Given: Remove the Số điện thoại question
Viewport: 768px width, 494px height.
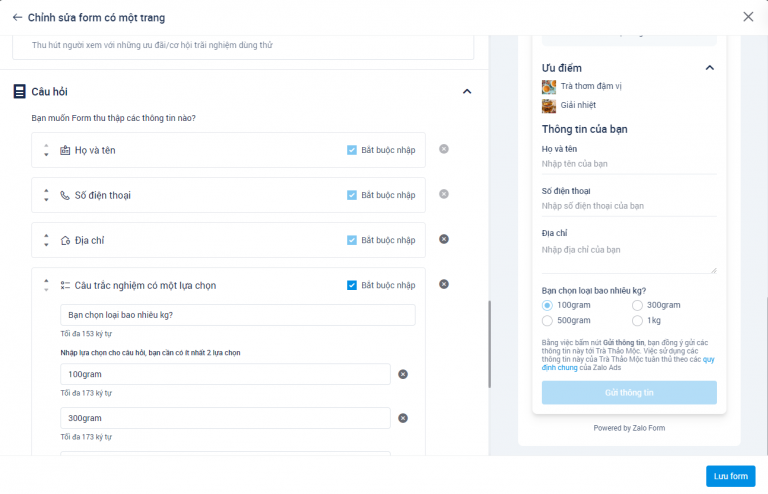Looking at the screenshot, I should pos(444,194).
